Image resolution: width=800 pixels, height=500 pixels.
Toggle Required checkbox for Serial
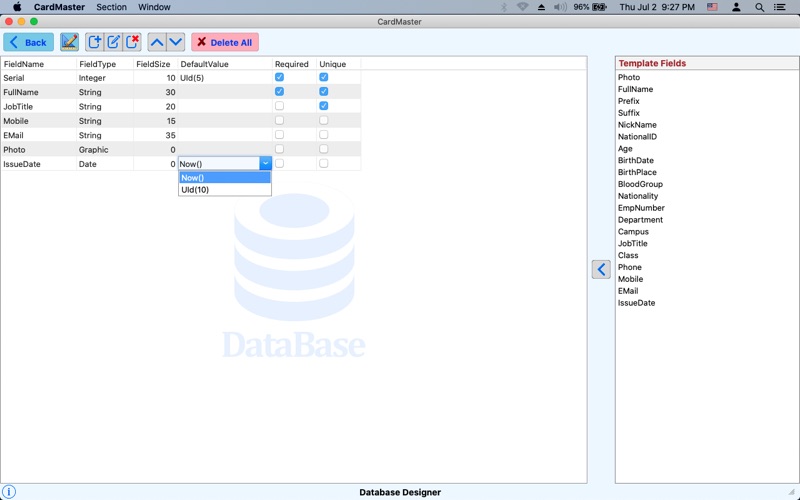click(x=279, y=77)
